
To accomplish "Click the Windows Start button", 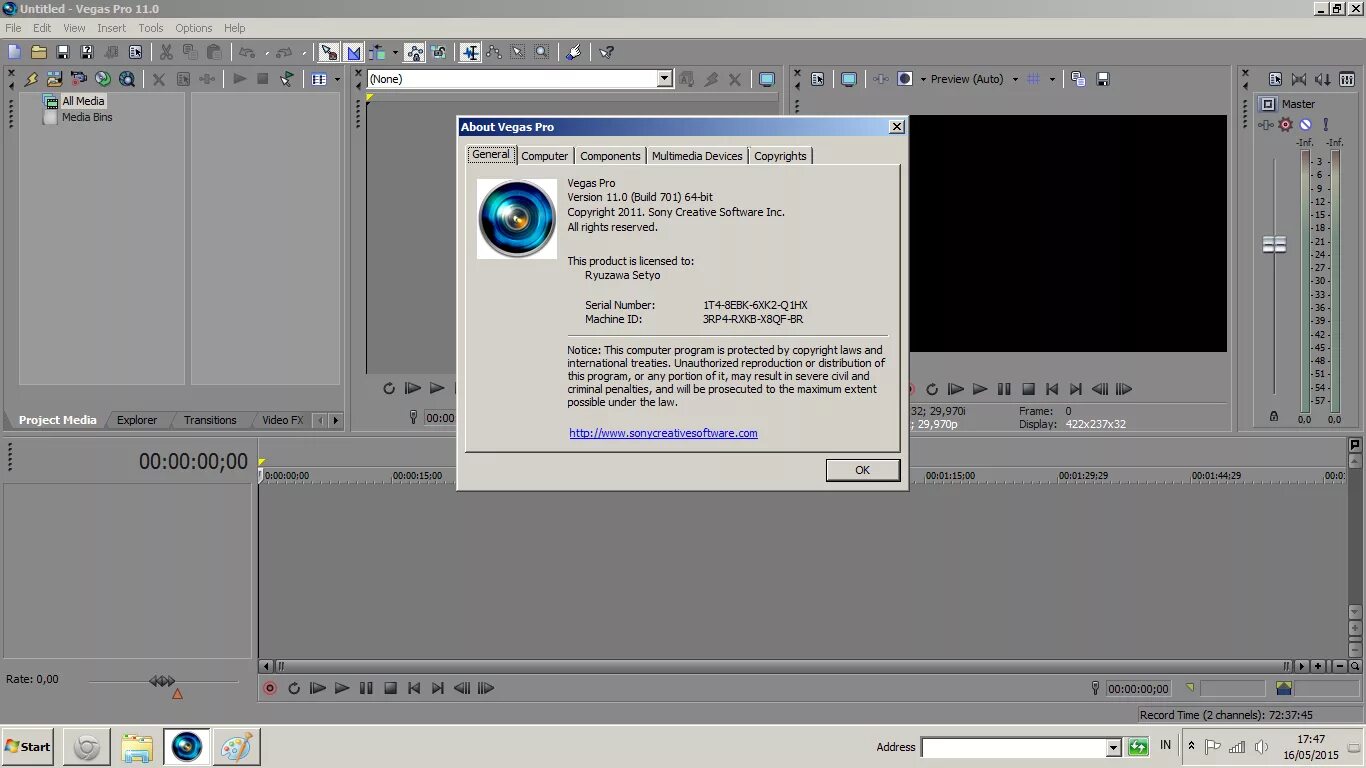I will [x=28, y=747].
